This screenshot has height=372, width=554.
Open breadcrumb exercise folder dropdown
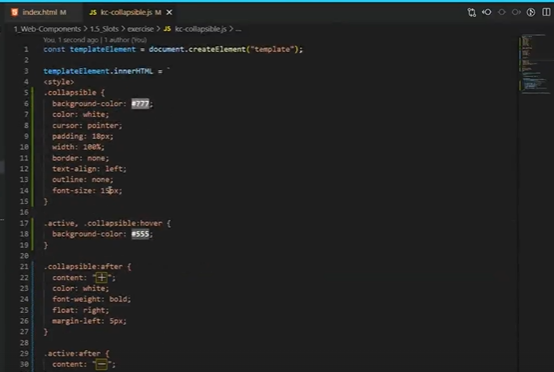click(x=140, y=29)
